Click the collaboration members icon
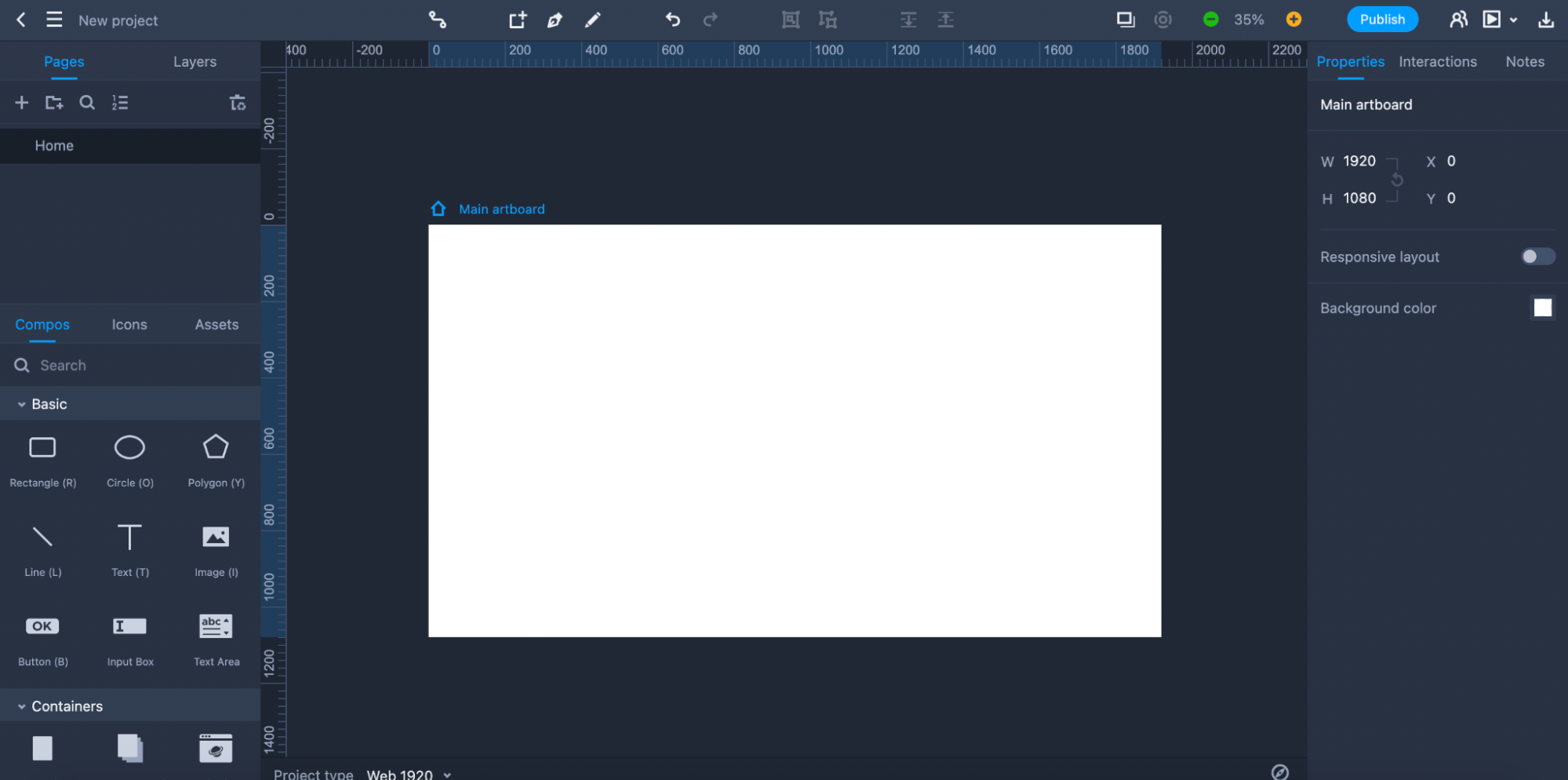1568x780 pixels. [x=1459, y=19]
